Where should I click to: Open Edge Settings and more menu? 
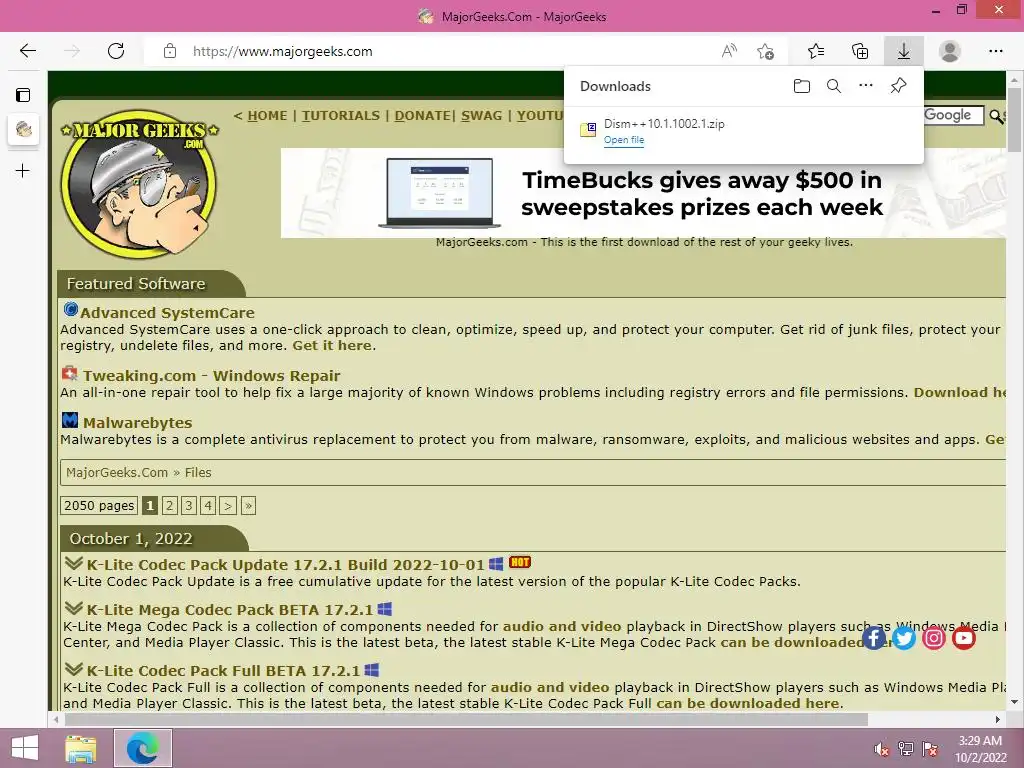click(995, 51)
